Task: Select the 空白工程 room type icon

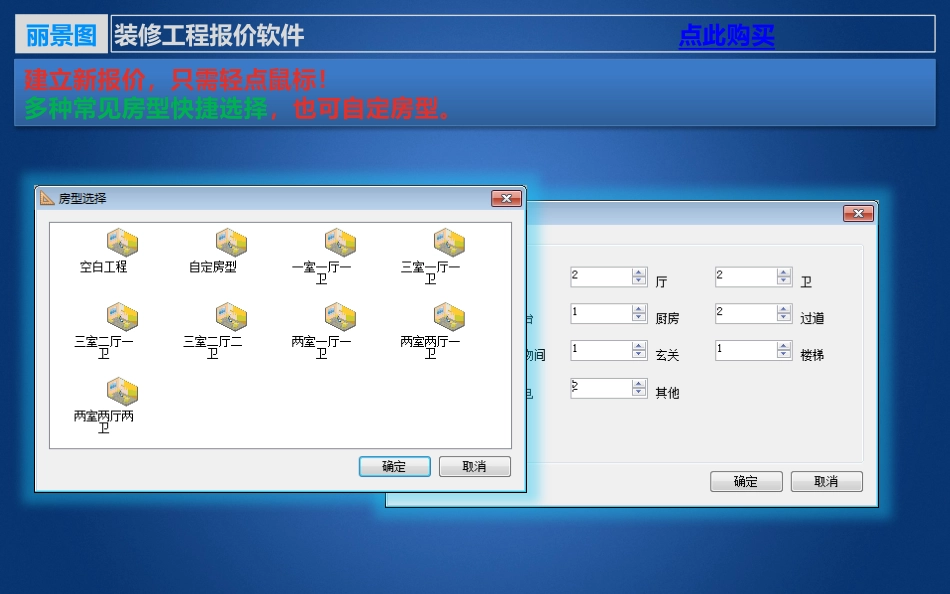Action: coord(122,242)
